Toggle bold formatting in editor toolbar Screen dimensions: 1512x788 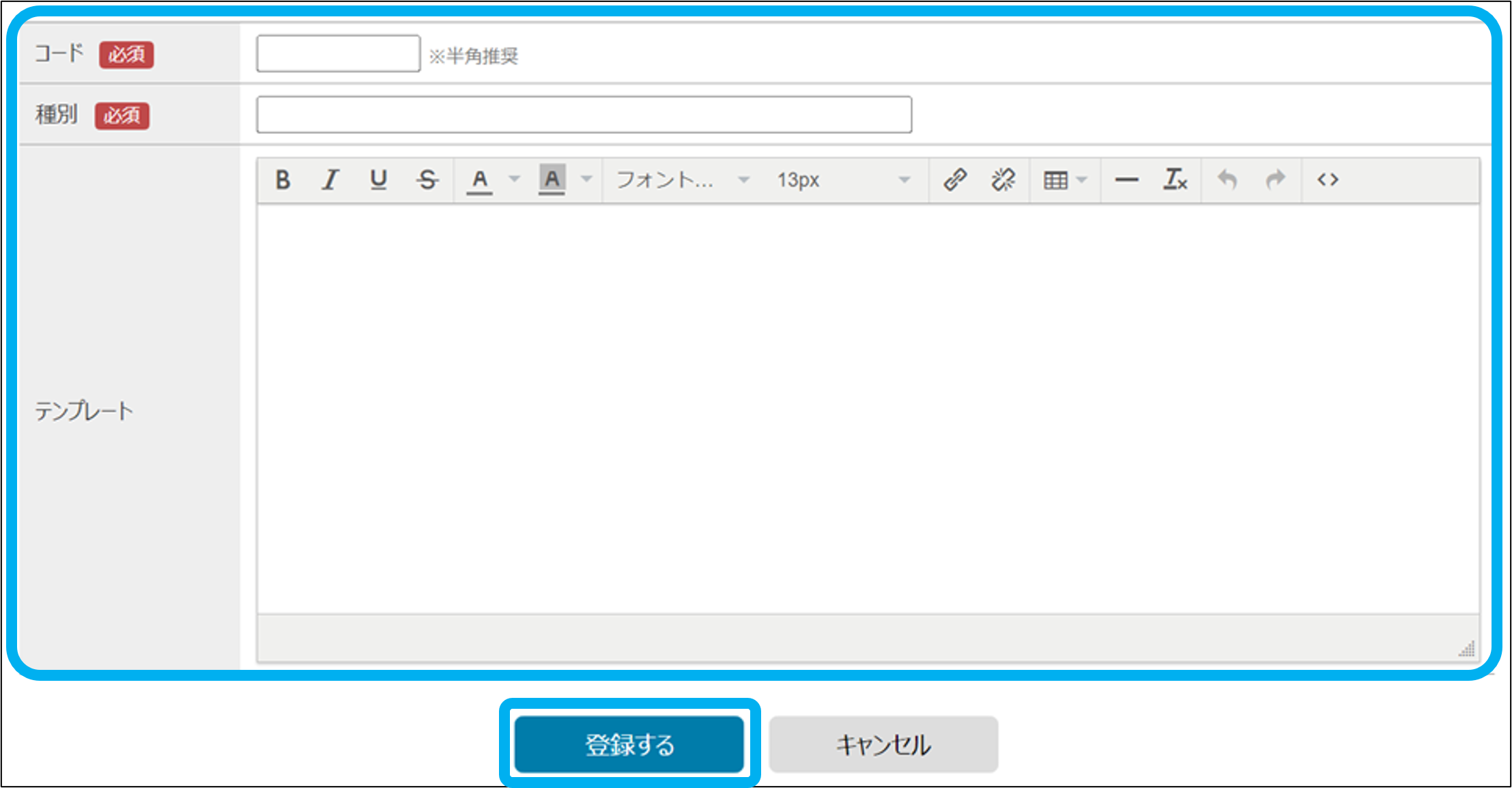[283, 180]
